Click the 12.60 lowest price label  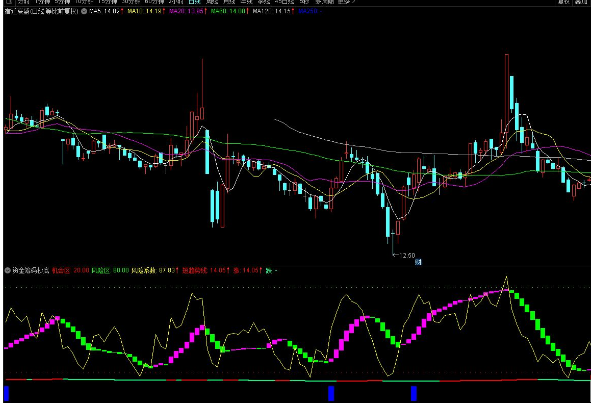[404, 256]
